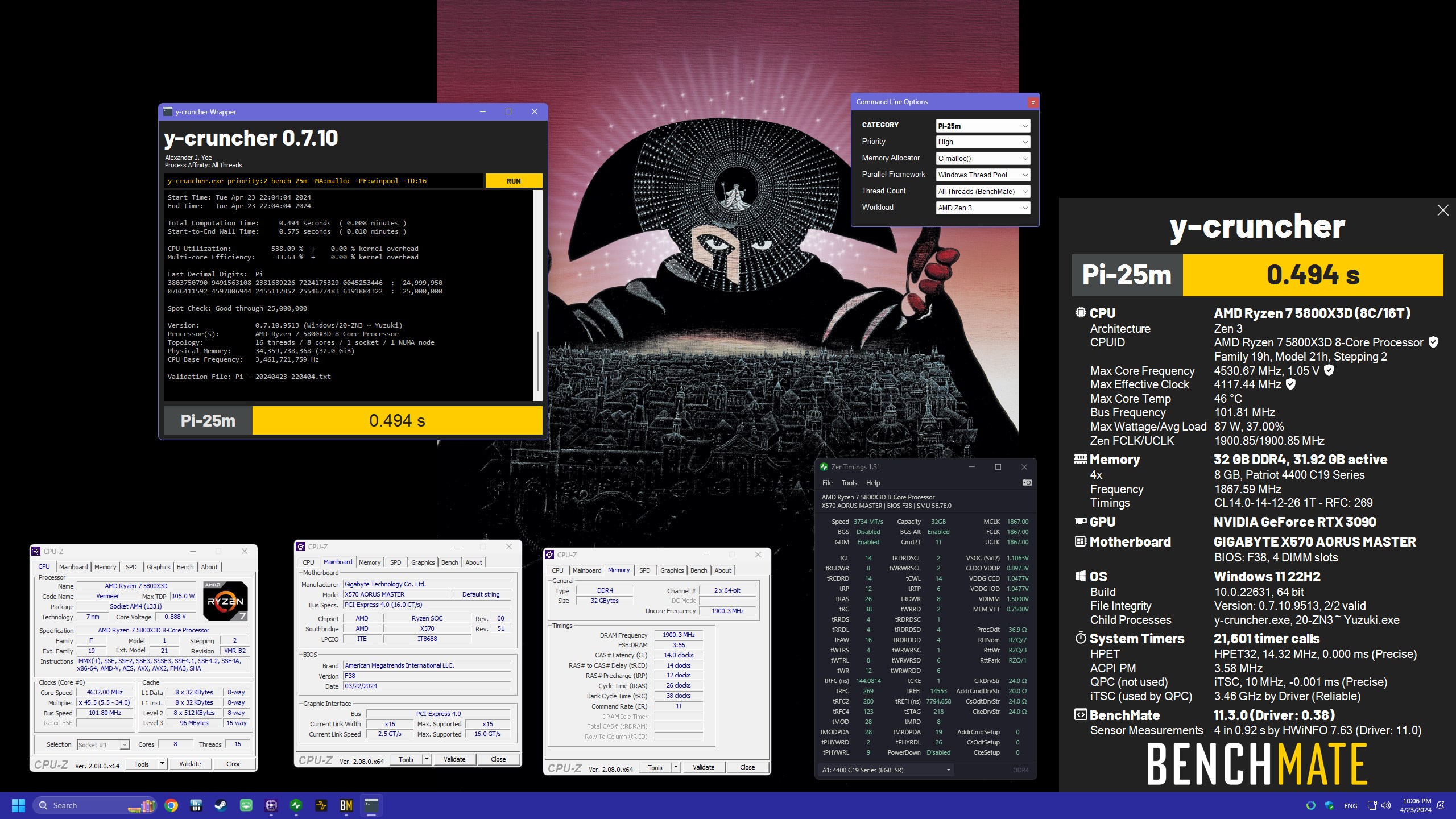Click the shield icon after Max Effective Clock
This screenshot has height=819, width=1456.
pos(1290,384)
